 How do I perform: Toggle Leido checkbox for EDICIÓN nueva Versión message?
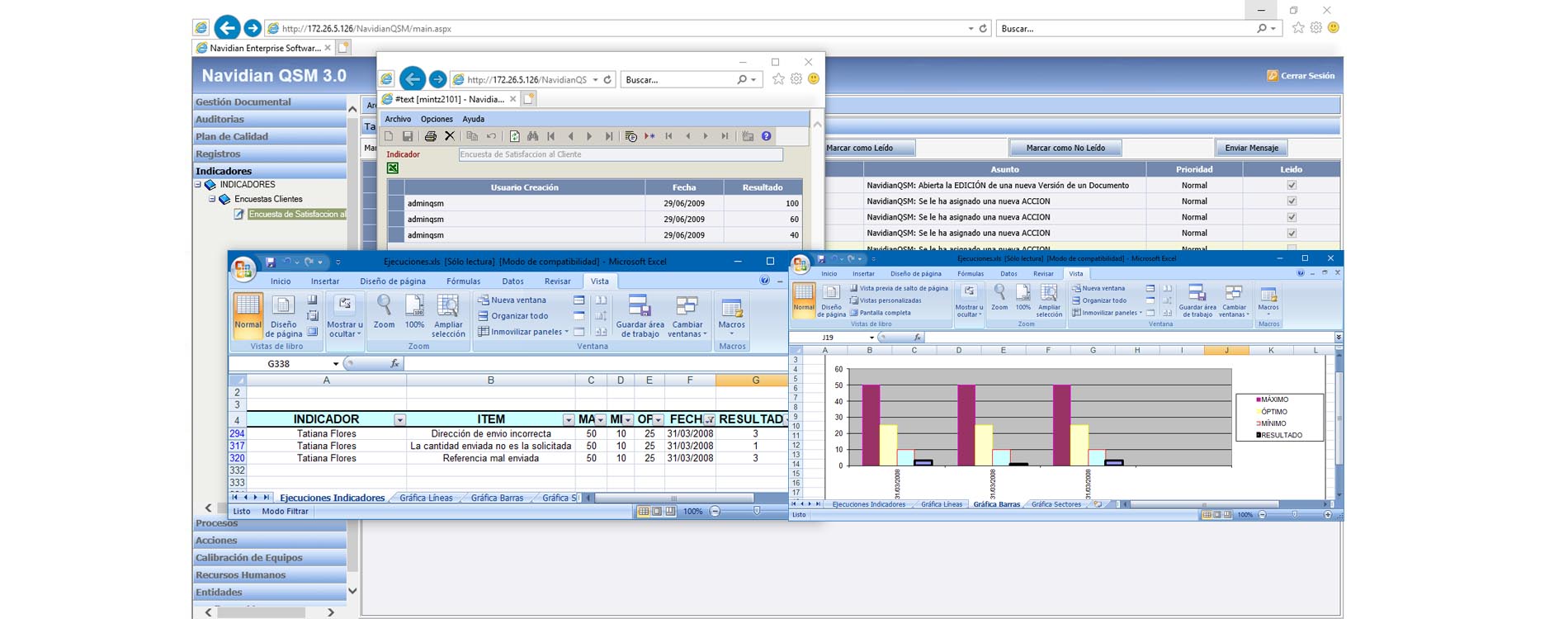coord(1292,186)
